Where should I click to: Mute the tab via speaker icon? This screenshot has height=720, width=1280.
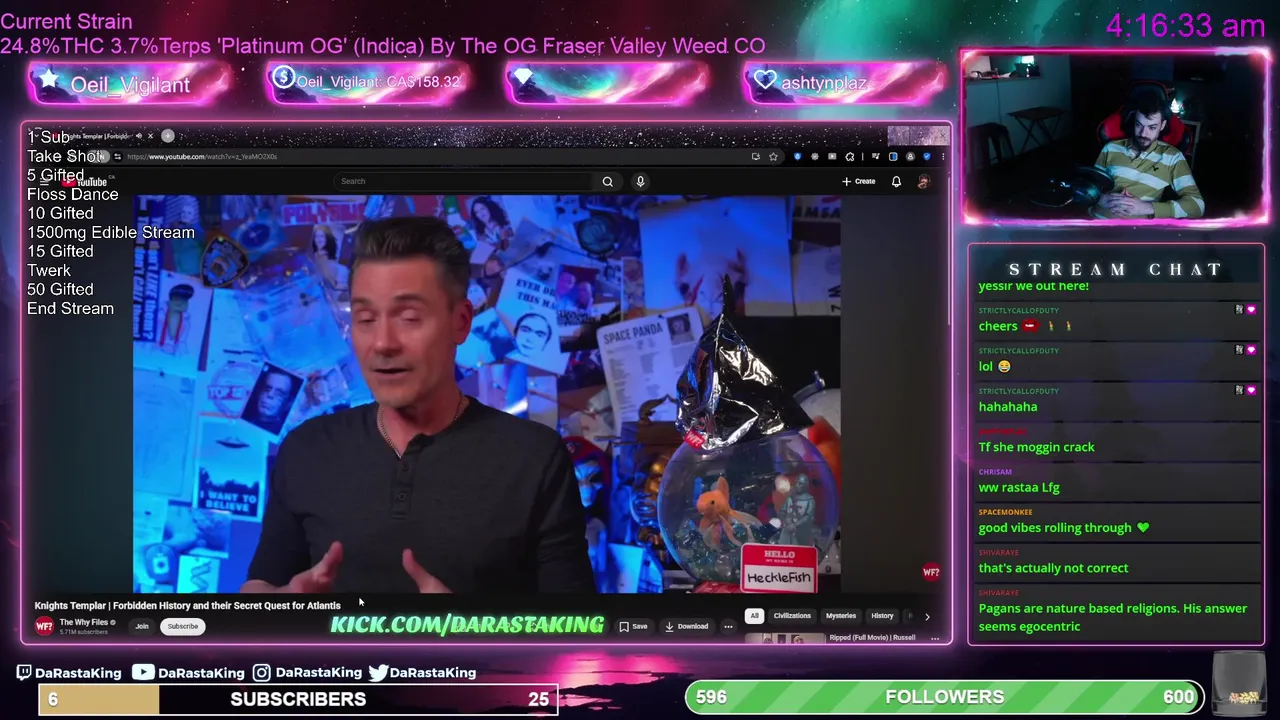click(x=138, y=136)
